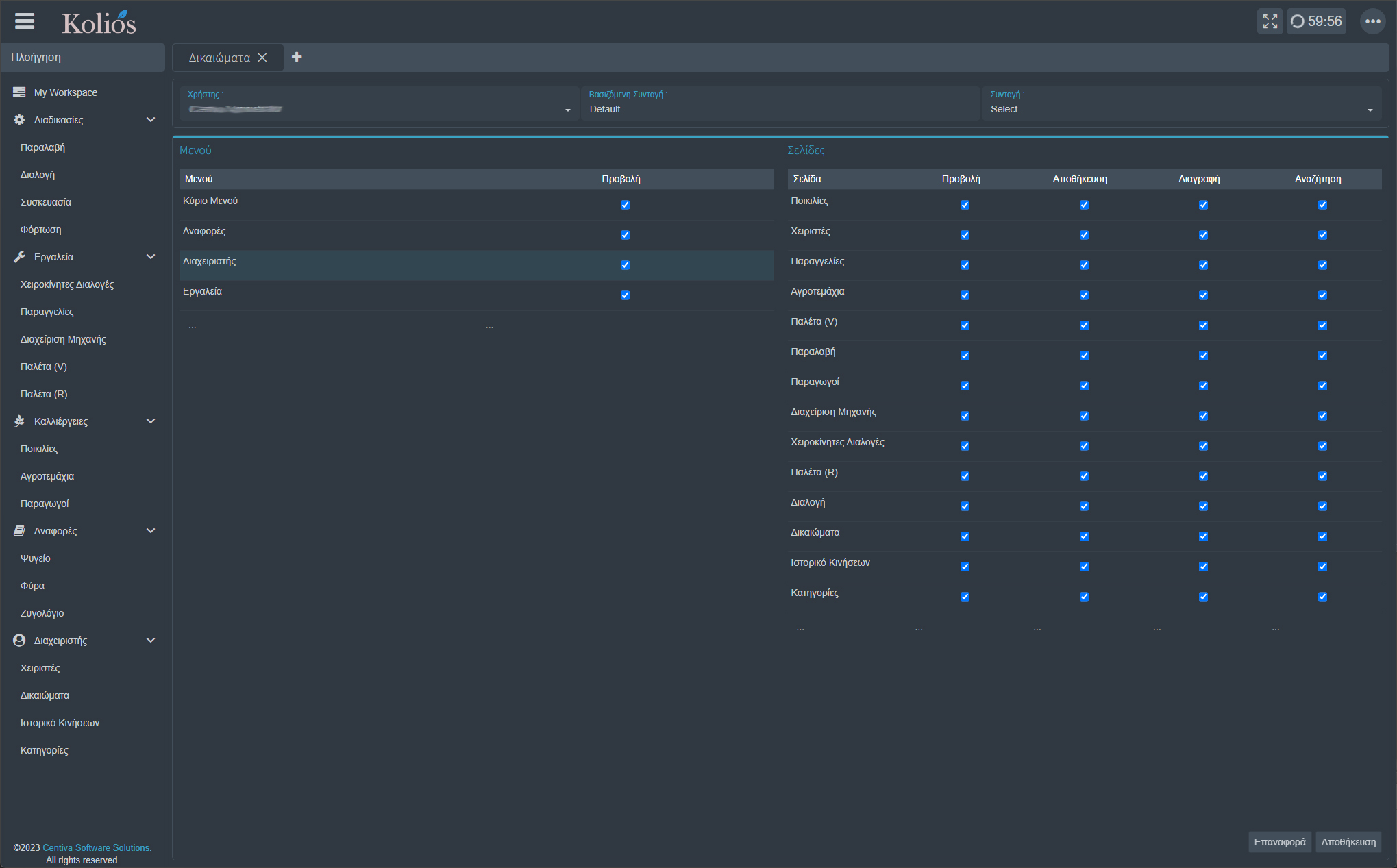Open Συσκευασία in sidebar
The image size is (1397, 868).
[x=46, y=201]
